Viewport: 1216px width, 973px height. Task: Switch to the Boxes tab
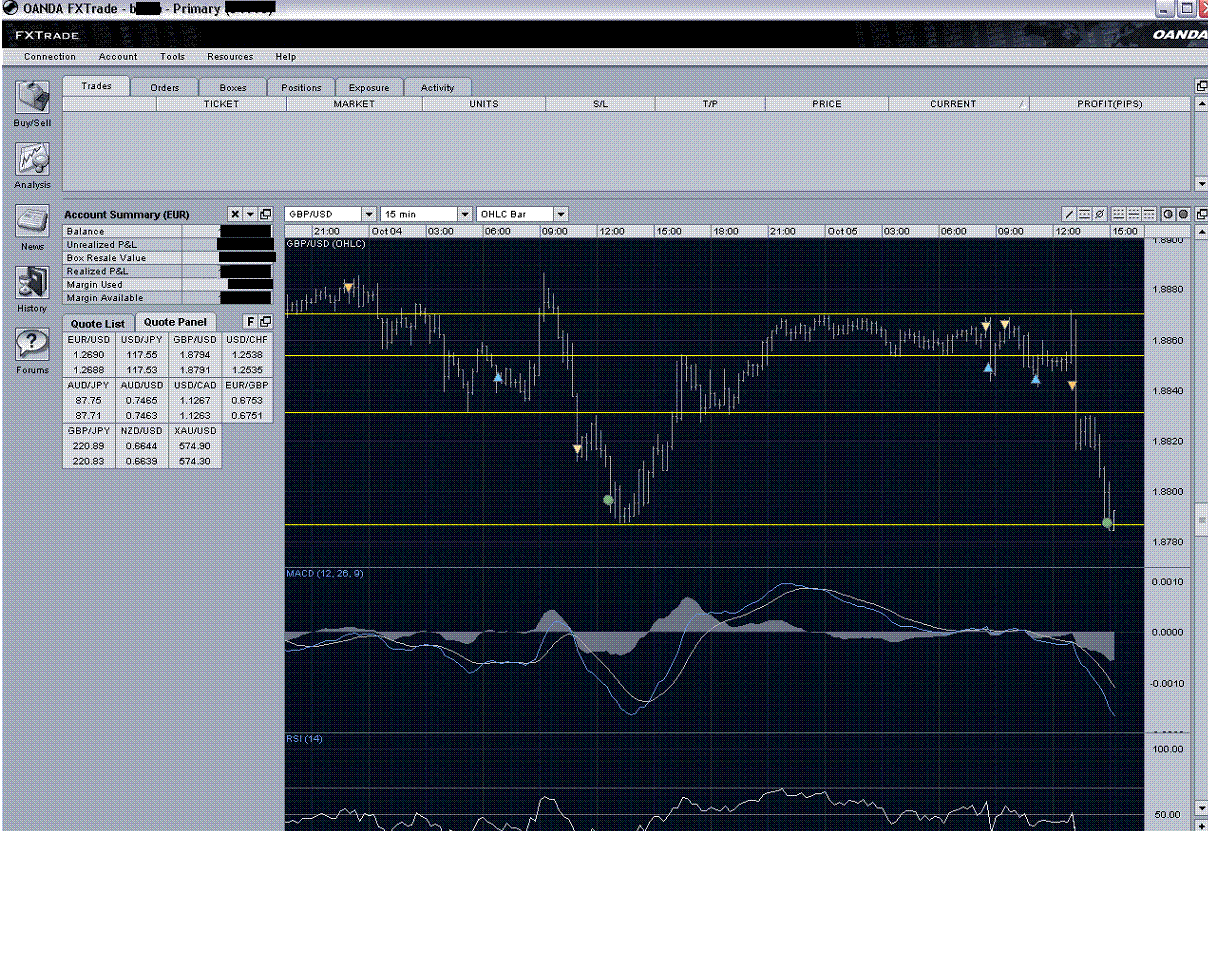[x=233, y=87]
